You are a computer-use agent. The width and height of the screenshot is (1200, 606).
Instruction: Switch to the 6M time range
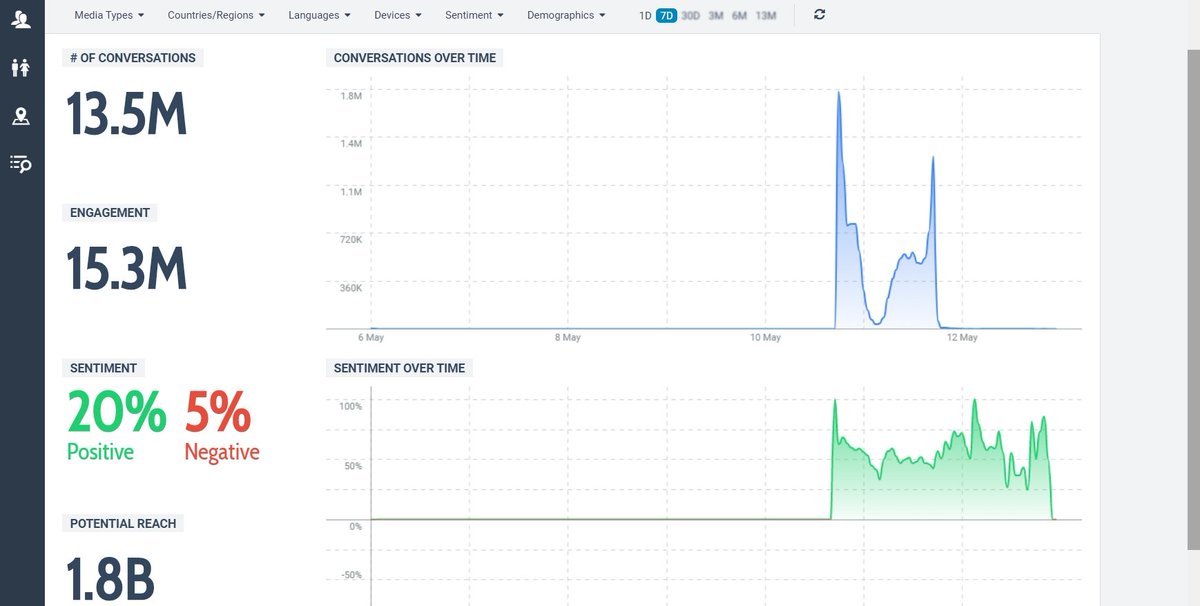click(x=739, y=15)
